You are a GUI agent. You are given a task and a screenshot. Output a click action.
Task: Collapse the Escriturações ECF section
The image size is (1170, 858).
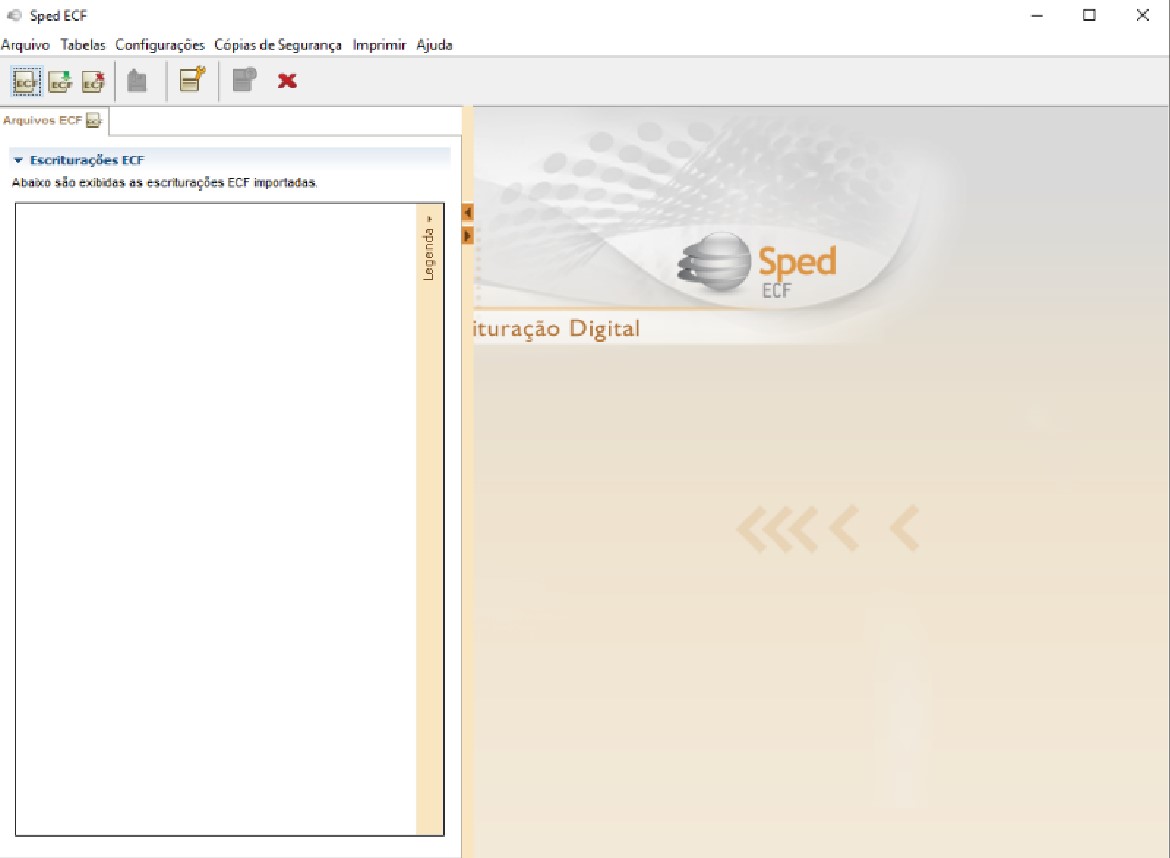point(18,160)
